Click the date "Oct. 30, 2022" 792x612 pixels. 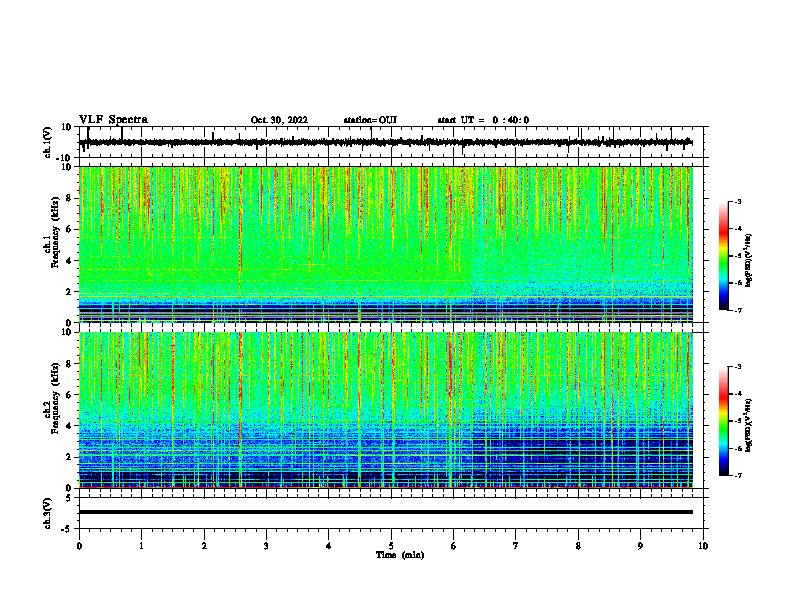[279, 120]
